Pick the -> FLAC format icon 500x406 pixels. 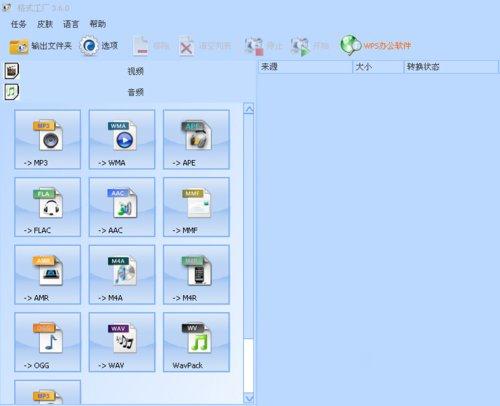[x=48, y=207]
